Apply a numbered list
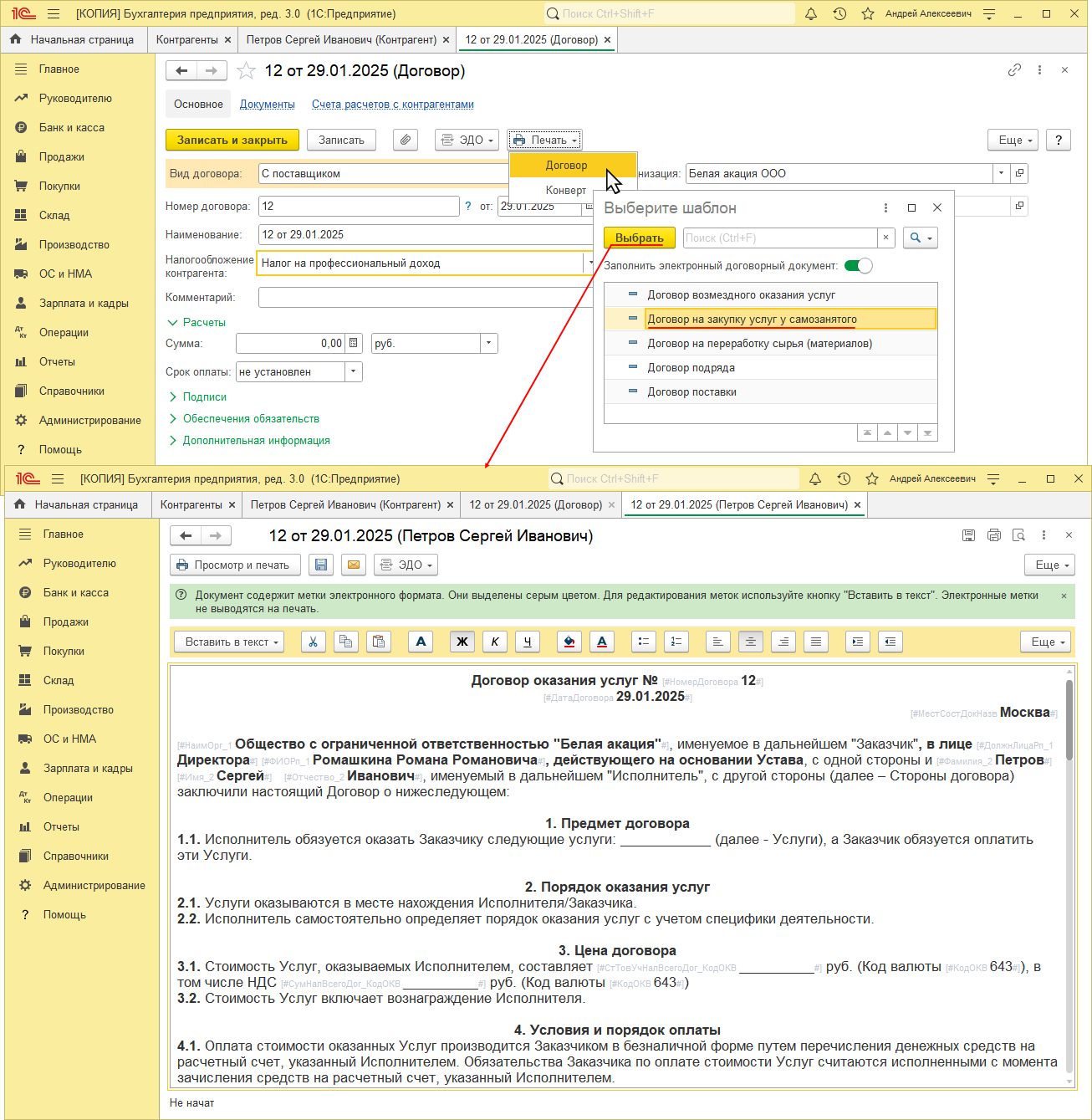 click(x=676, y=642)
